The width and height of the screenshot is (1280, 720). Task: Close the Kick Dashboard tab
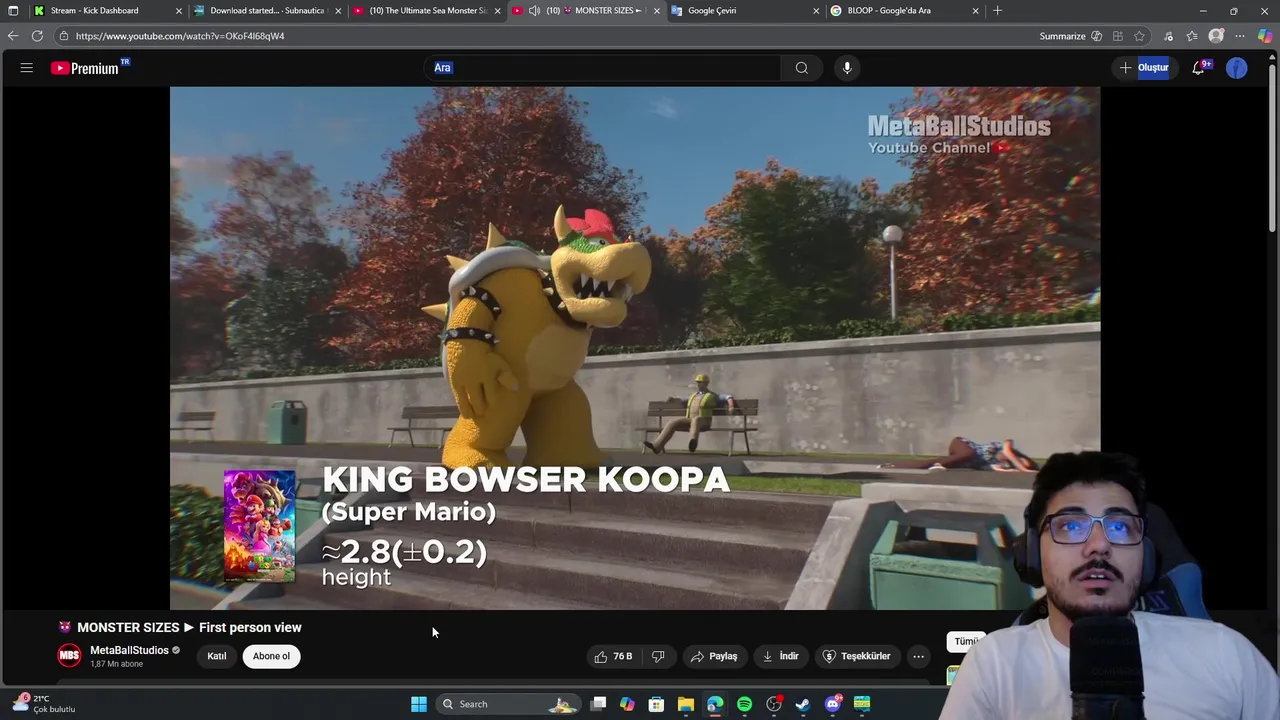(x=179, y=11)
